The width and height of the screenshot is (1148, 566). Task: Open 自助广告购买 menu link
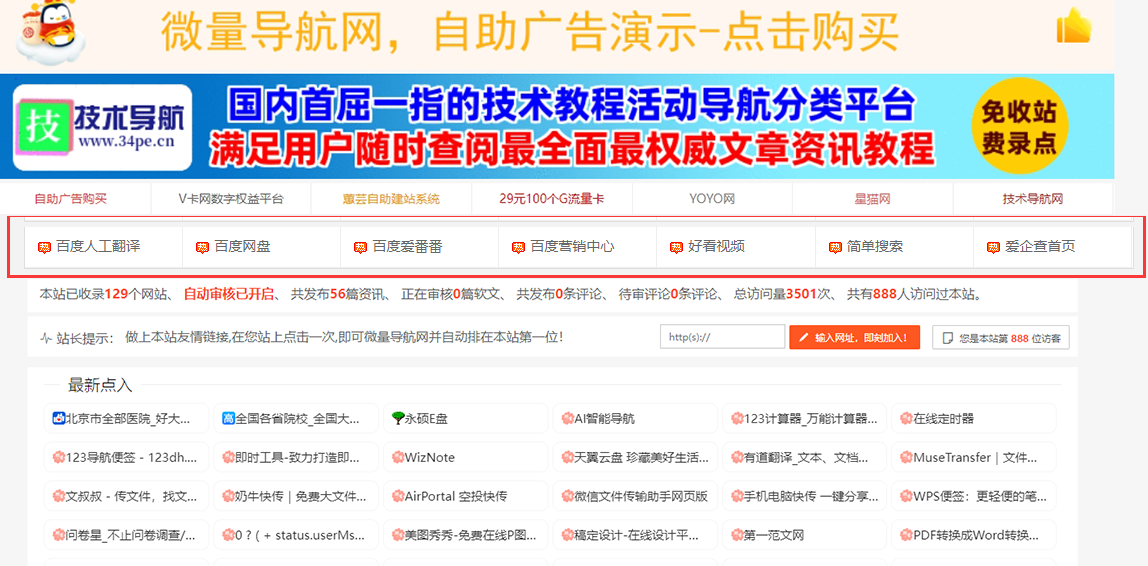pos(70,198)
